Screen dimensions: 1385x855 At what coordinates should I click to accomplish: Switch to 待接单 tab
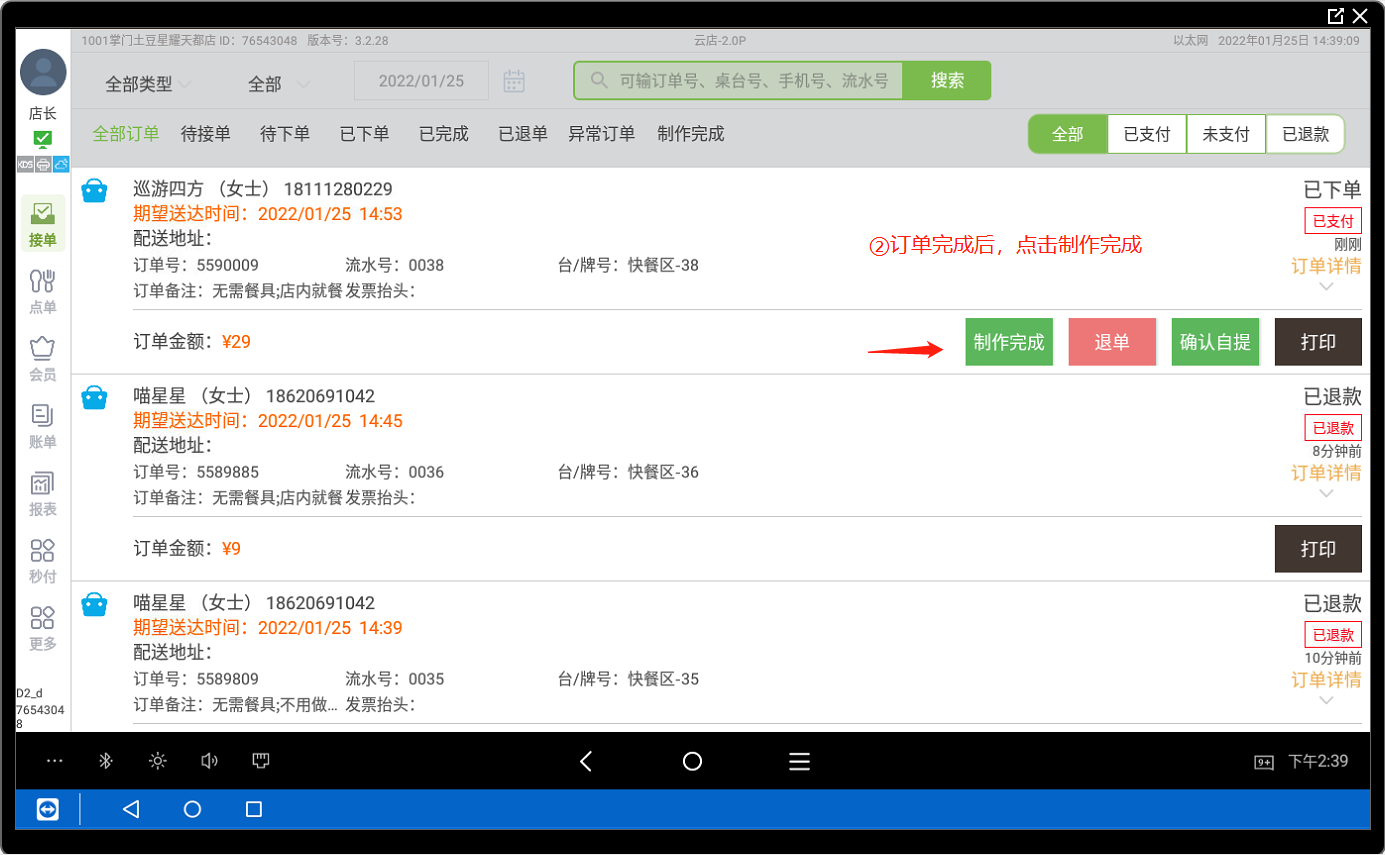click(206, 134)
